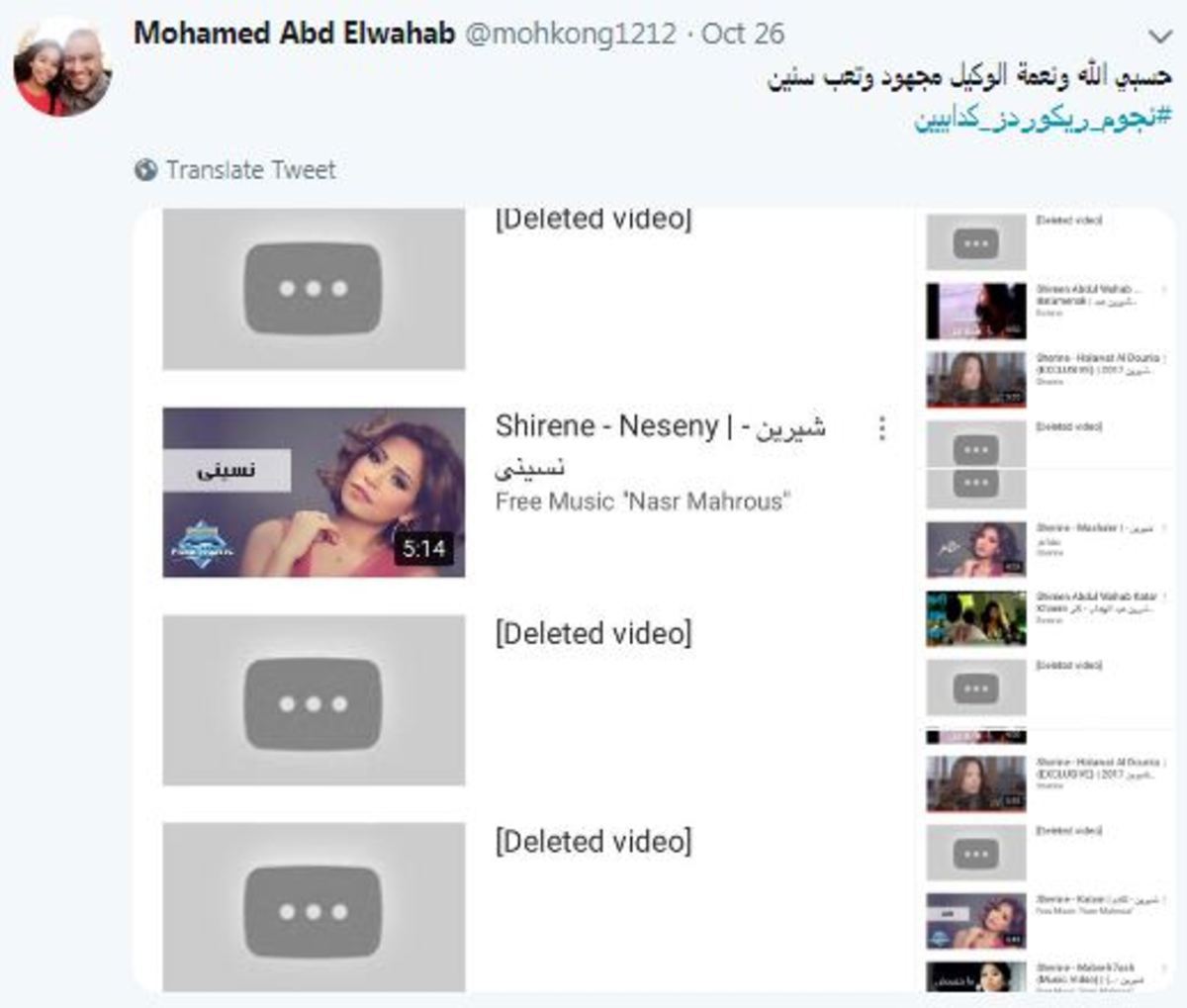Open the Mohamed Abd Elwahab profile name

pos(294,33)
